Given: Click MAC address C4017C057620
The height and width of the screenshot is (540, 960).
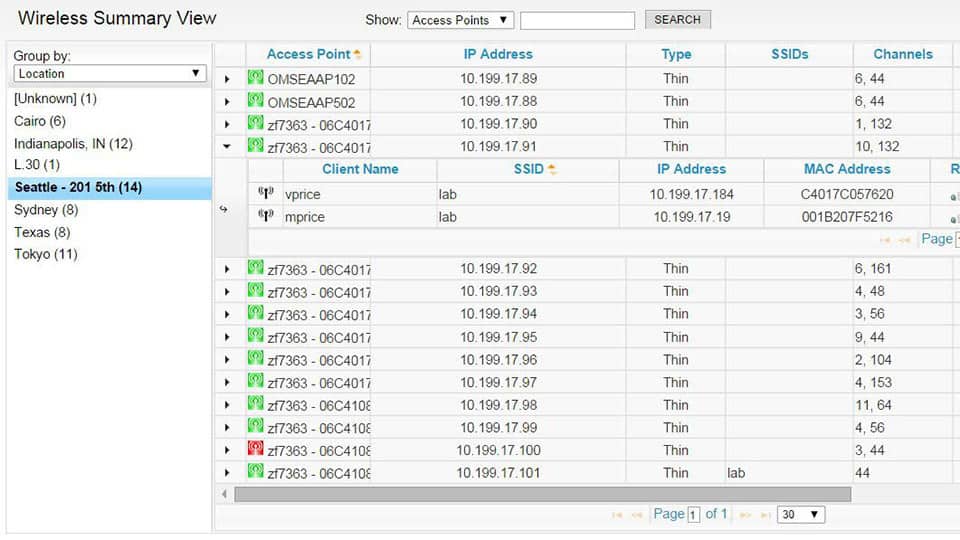Looking at the screenshot, I should [847, 194].
